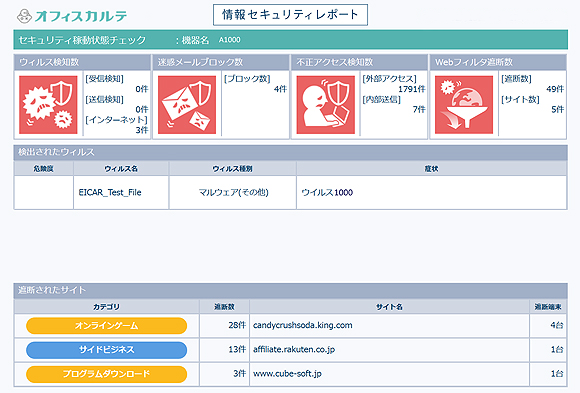Click the [送信検知] label
This screenshot has width=580, height=393.
click(x=105, y=99)
